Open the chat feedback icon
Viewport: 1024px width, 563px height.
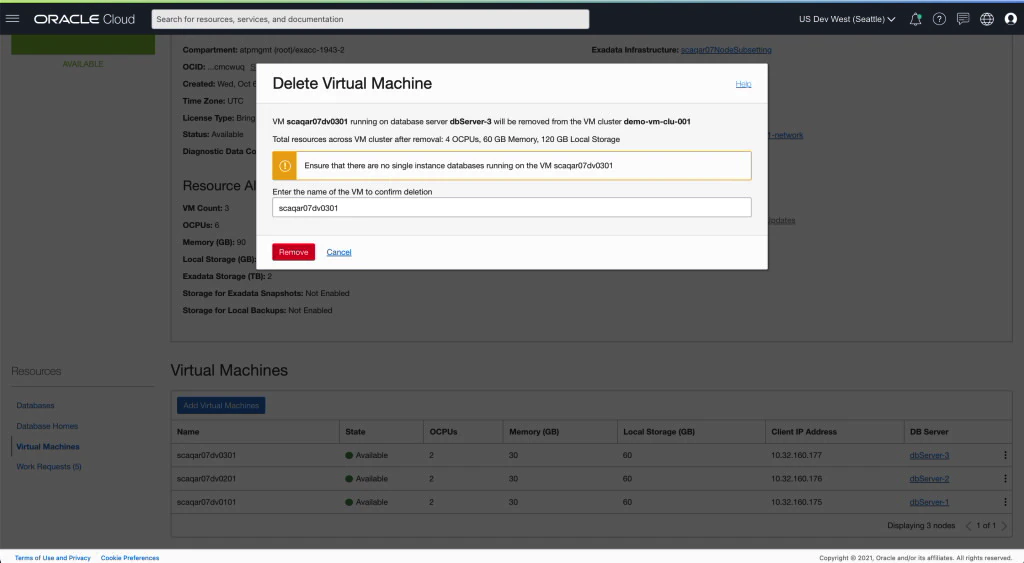[x=963, y=19]
